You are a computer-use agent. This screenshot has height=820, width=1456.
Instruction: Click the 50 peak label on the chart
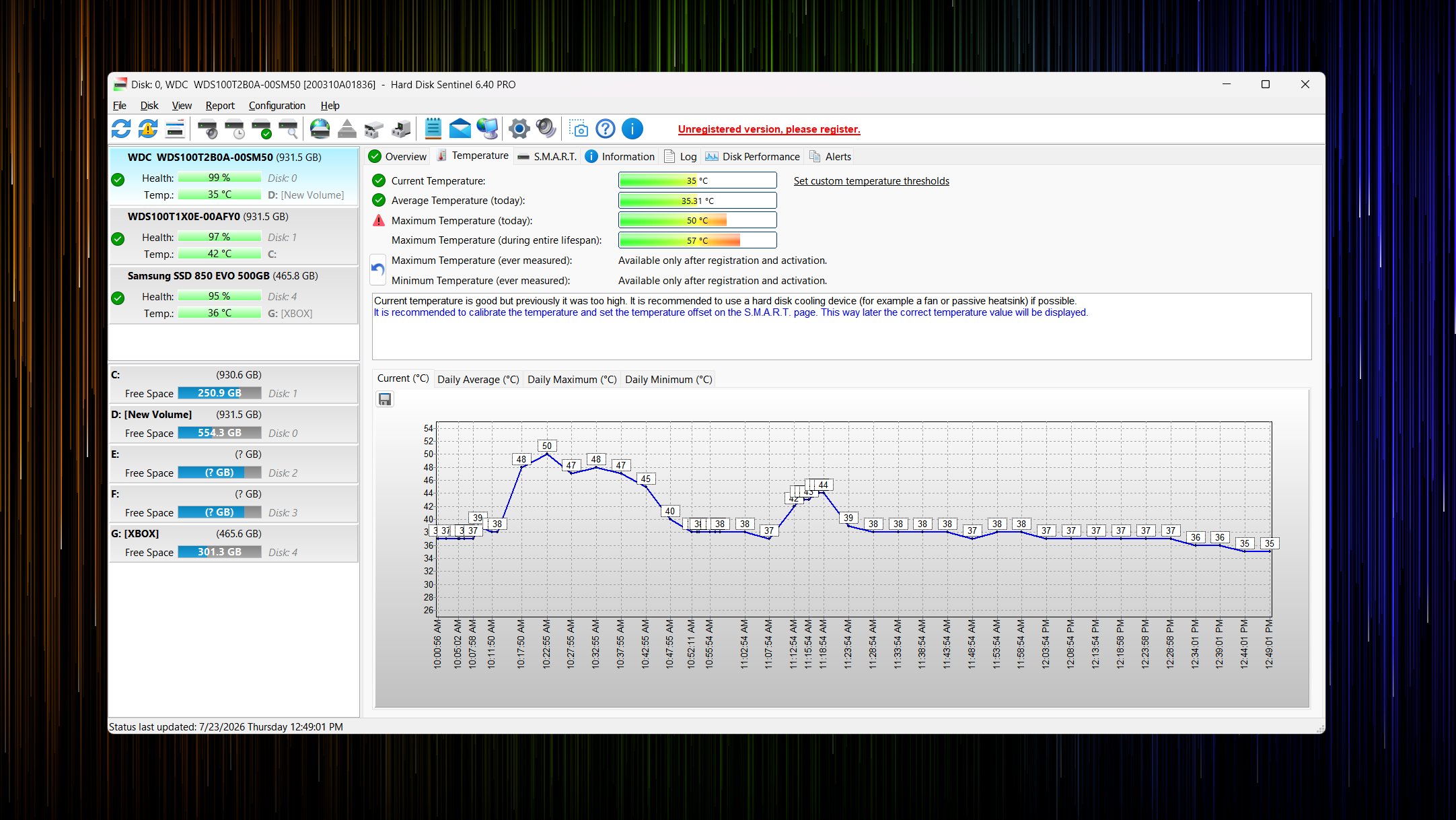[x=547, y=446]
